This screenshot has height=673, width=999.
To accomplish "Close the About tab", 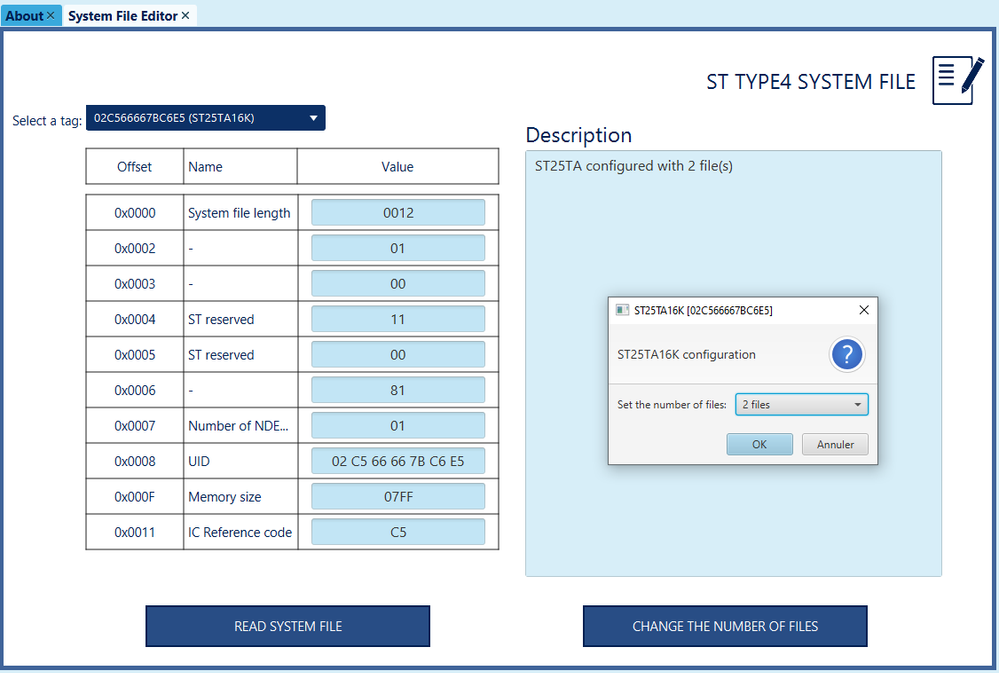I will tap(51, 15).
